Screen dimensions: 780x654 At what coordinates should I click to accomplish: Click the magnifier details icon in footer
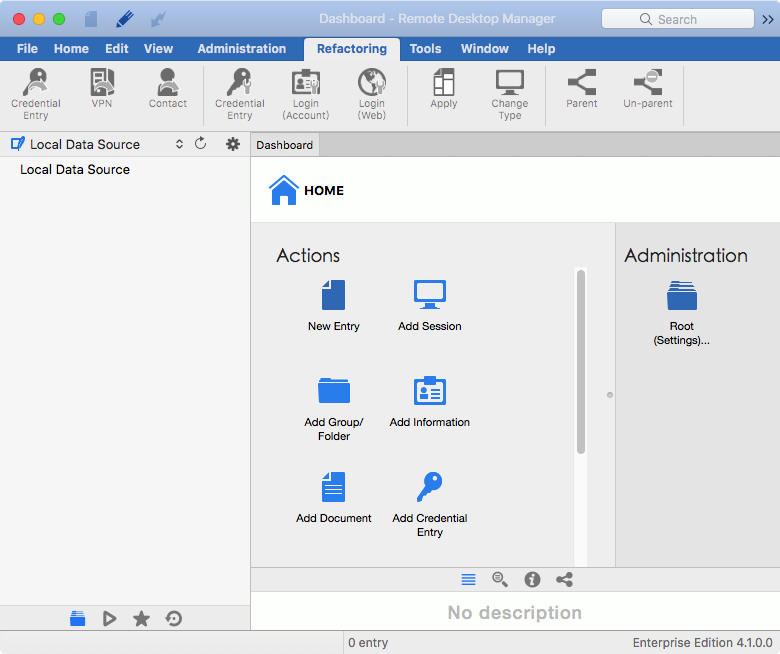tap(500, 579)
